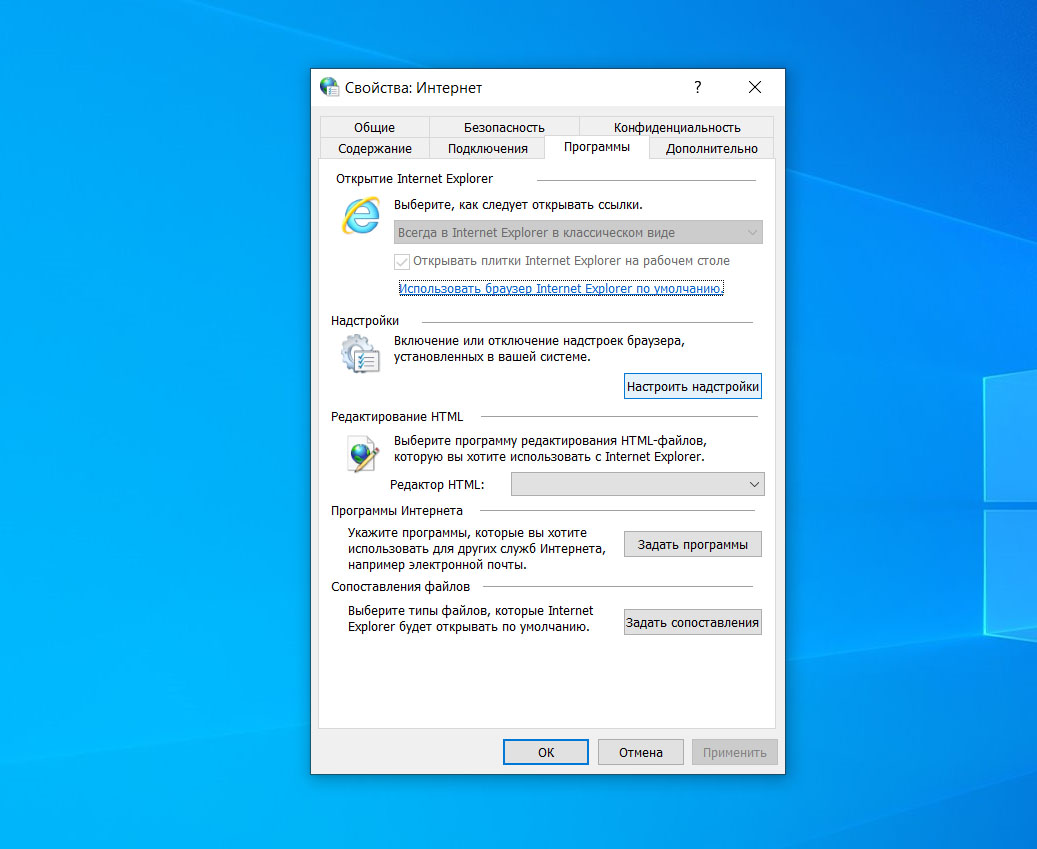Switch to the Дополнительно tab
This screenshot has height=849, width=1037.
coord(711,148)
